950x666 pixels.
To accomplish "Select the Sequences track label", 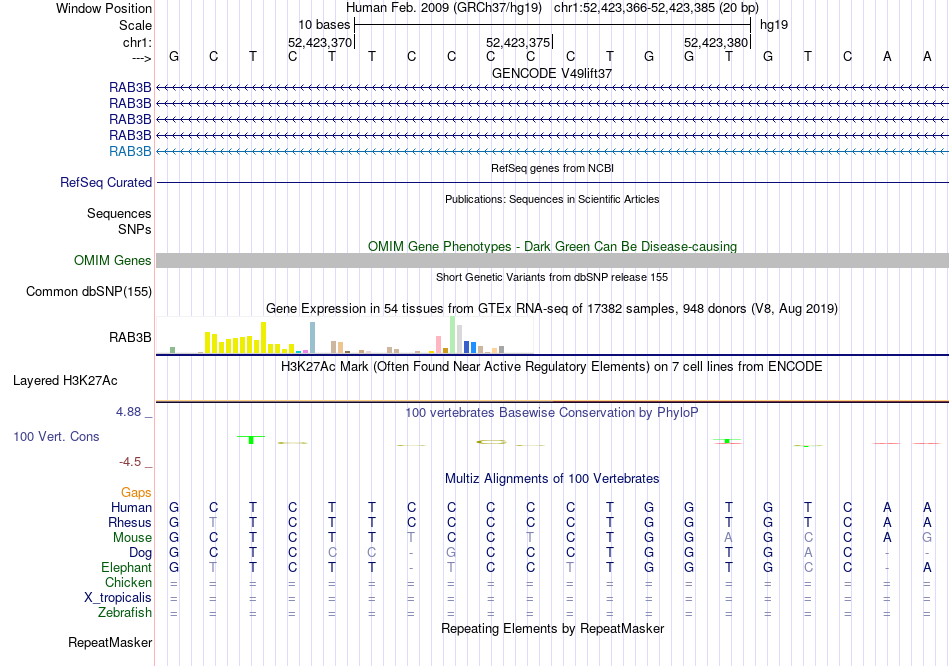I will [x=119, y=213].
